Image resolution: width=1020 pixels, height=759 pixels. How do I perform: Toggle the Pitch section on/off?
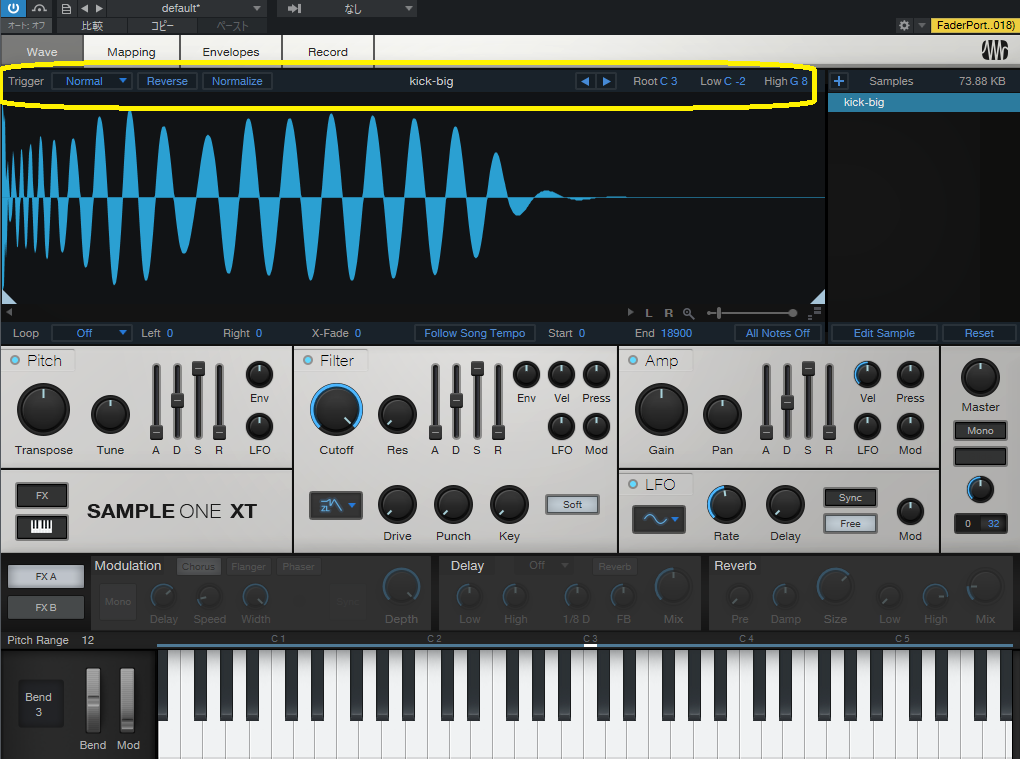[x=15, y=360]
